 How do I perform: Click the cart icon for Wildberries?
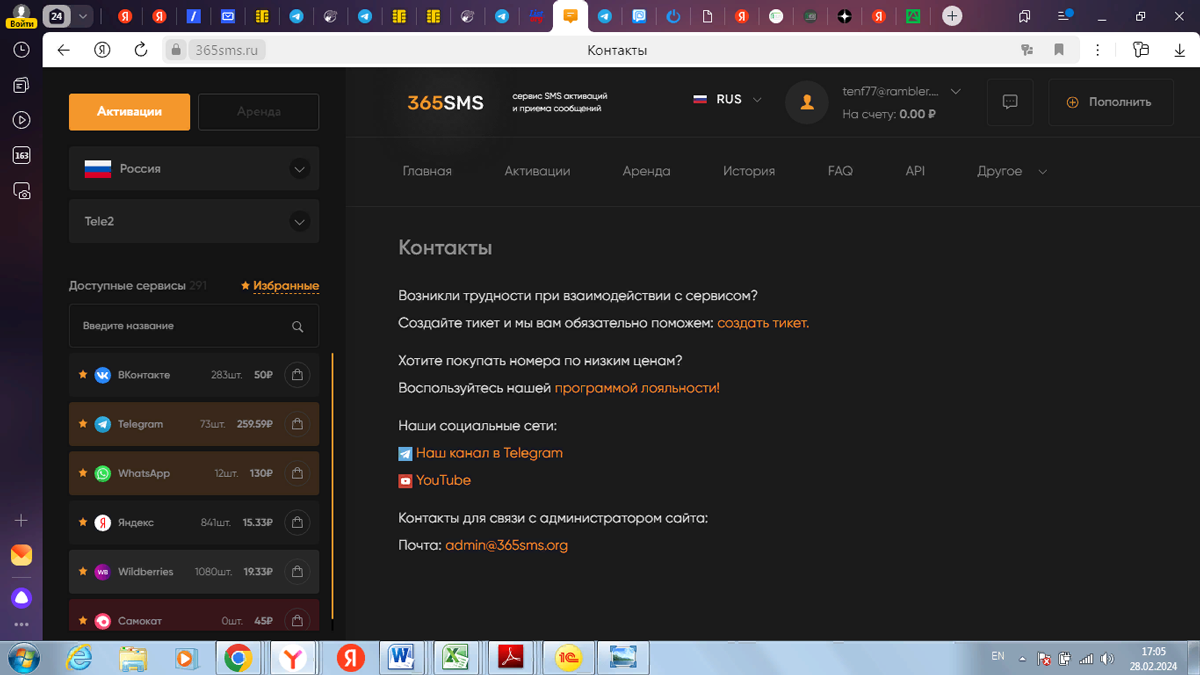[297, 572]
